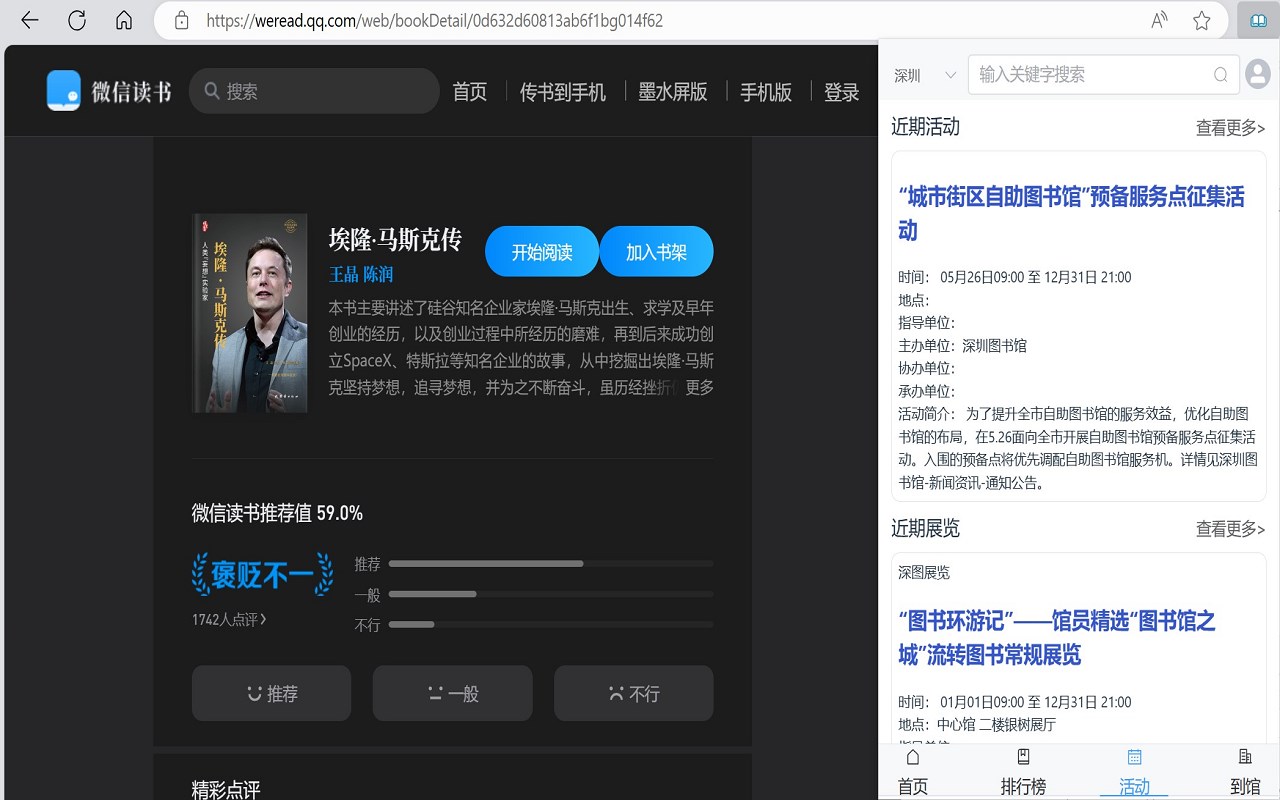Click the WeRead logo icon
Image resolution: width=1280 pixels, height=800 pixels.
(x=64, y=91)
